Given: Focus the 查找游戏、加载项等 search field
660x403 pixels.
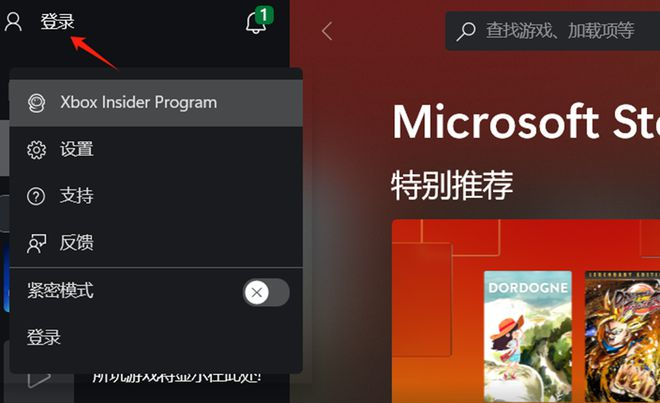Looking at the screenshot, I should (553, 31).
